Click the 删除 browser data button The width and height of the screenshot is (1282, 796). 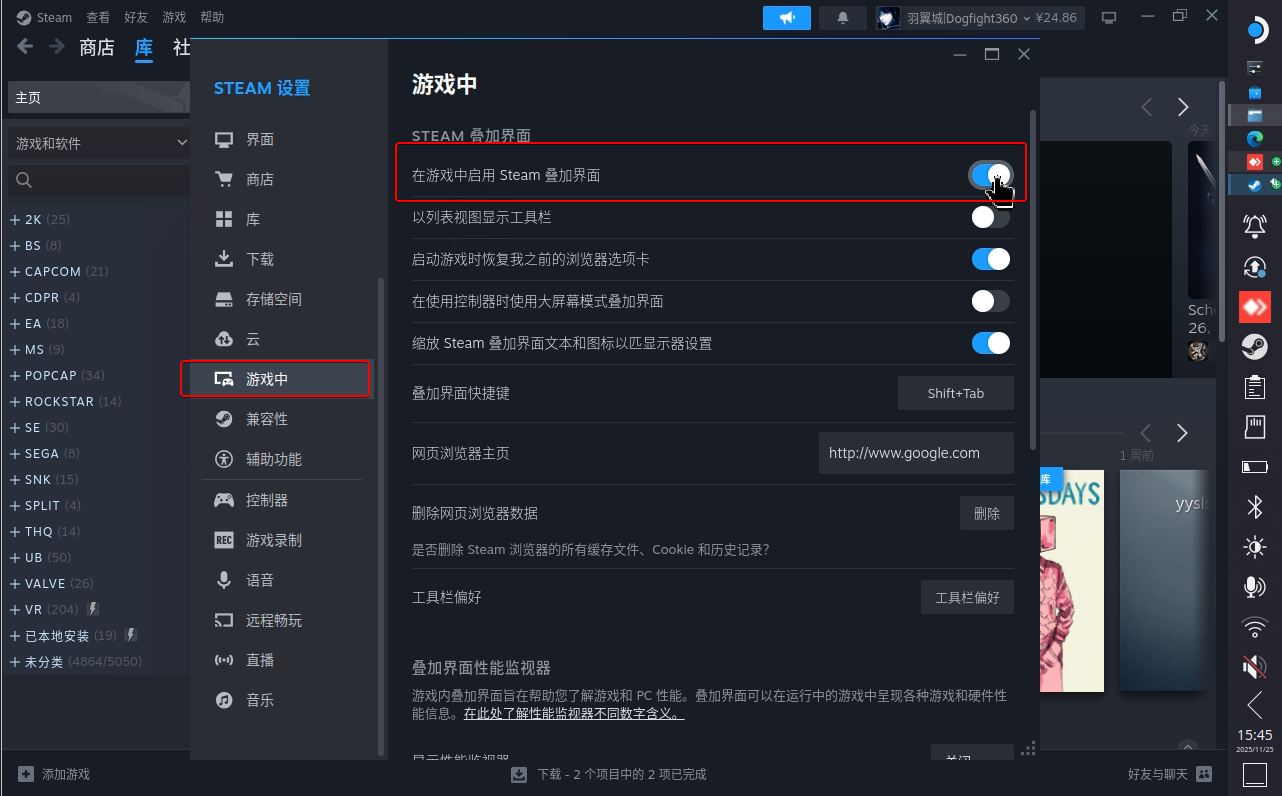986,513
